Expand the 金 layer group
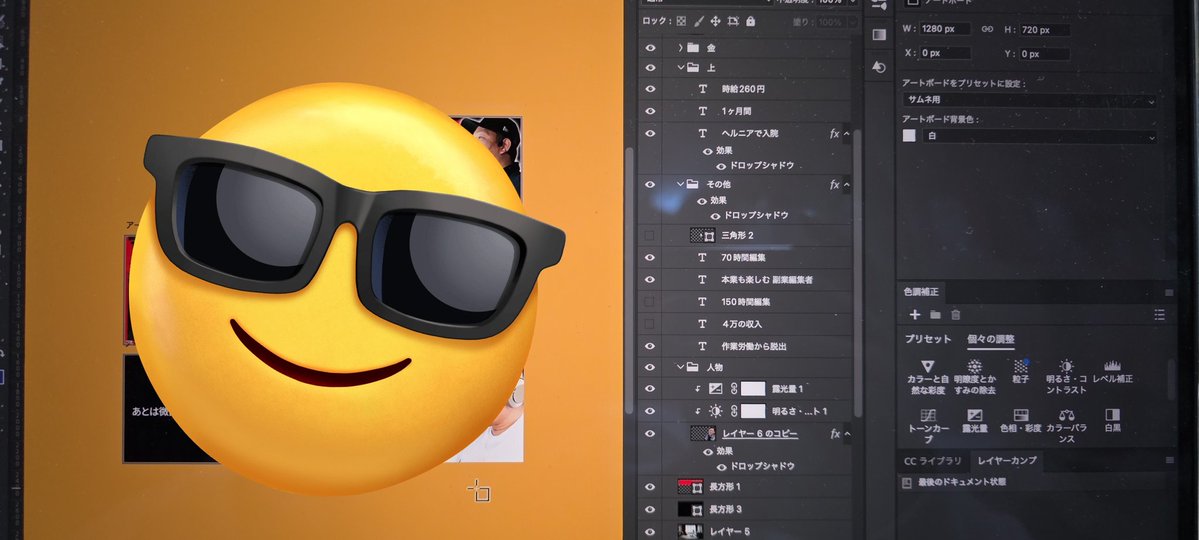Viewport: 1199px width, 540px height. tap(680, 47)
